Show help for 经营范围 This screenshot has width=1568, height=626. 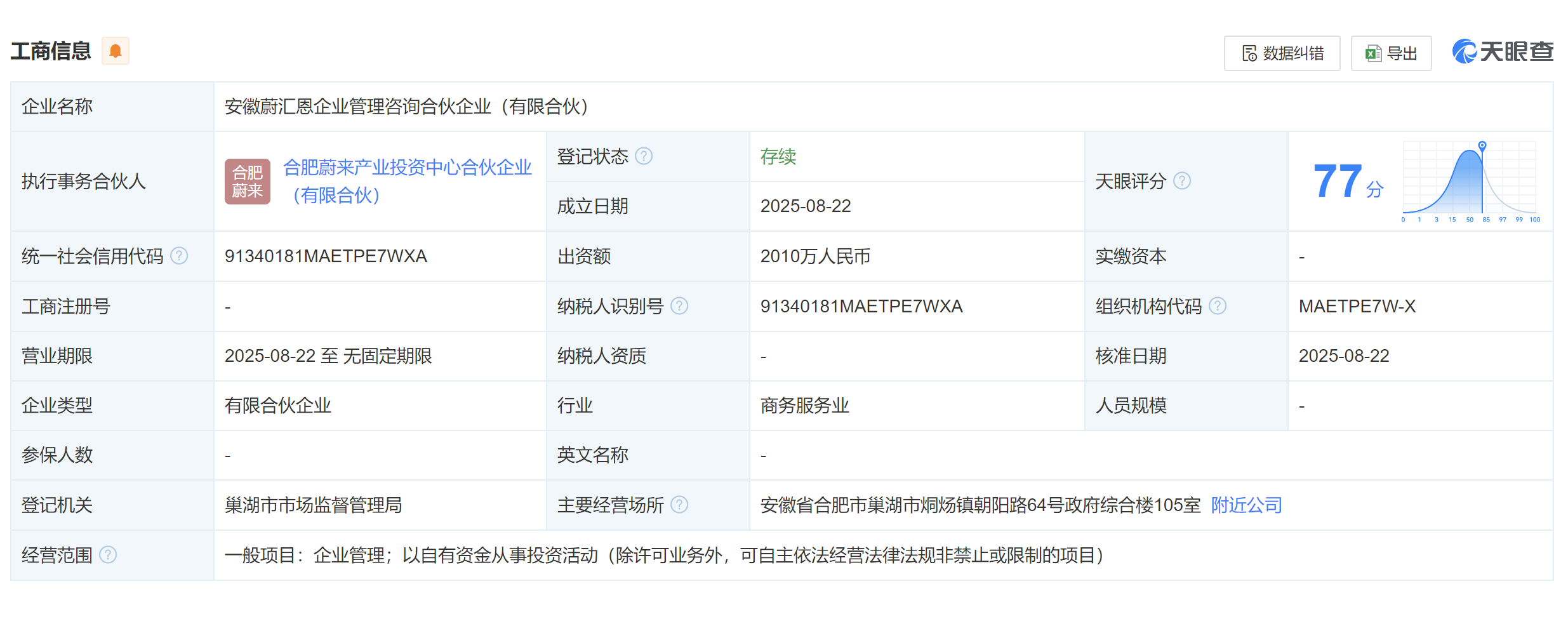(x=109, y=555)
